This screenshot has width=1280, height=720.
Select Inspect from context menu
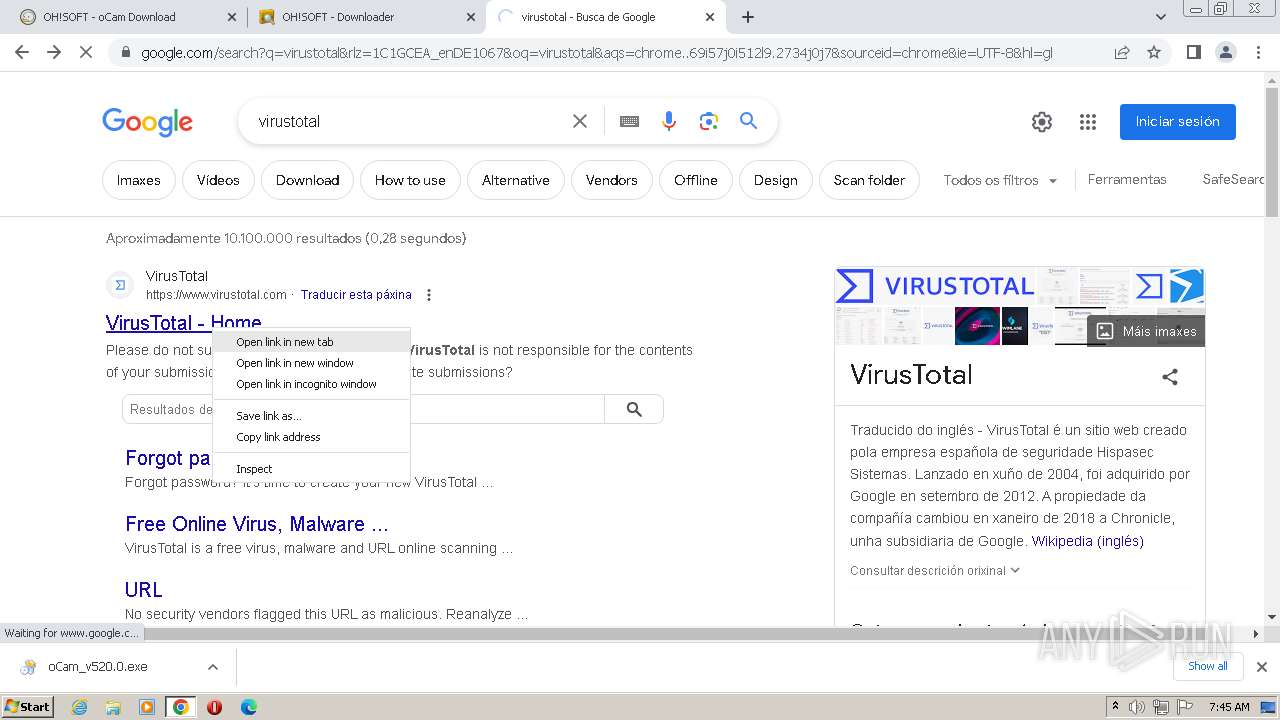point(312,469)
